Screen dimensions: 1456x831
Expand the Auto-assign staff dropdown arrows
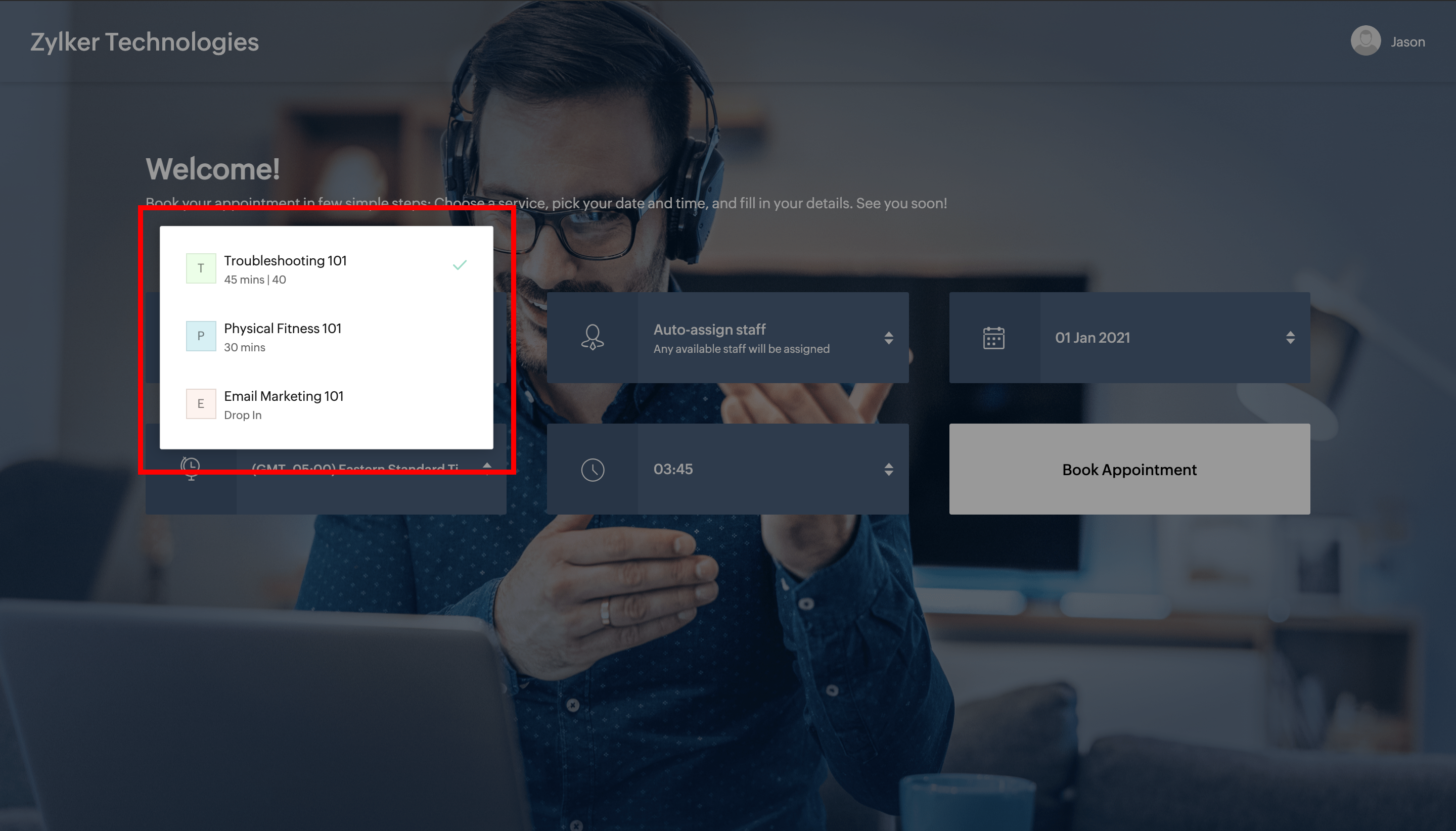889,338
